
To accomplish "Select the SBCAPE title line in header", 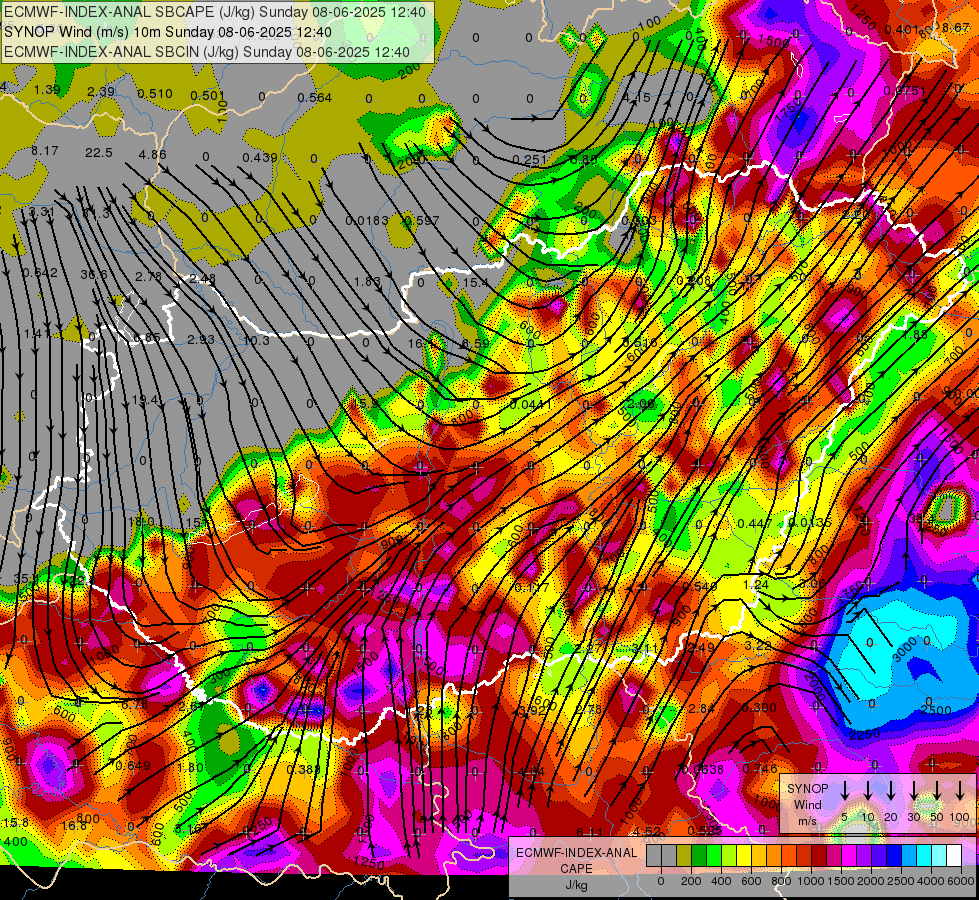I will pos(215,12).
